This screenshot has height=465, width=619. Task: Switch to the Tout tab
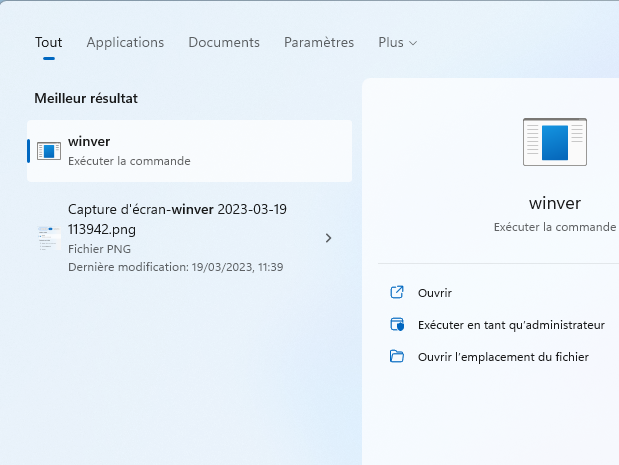pos(49,42)
